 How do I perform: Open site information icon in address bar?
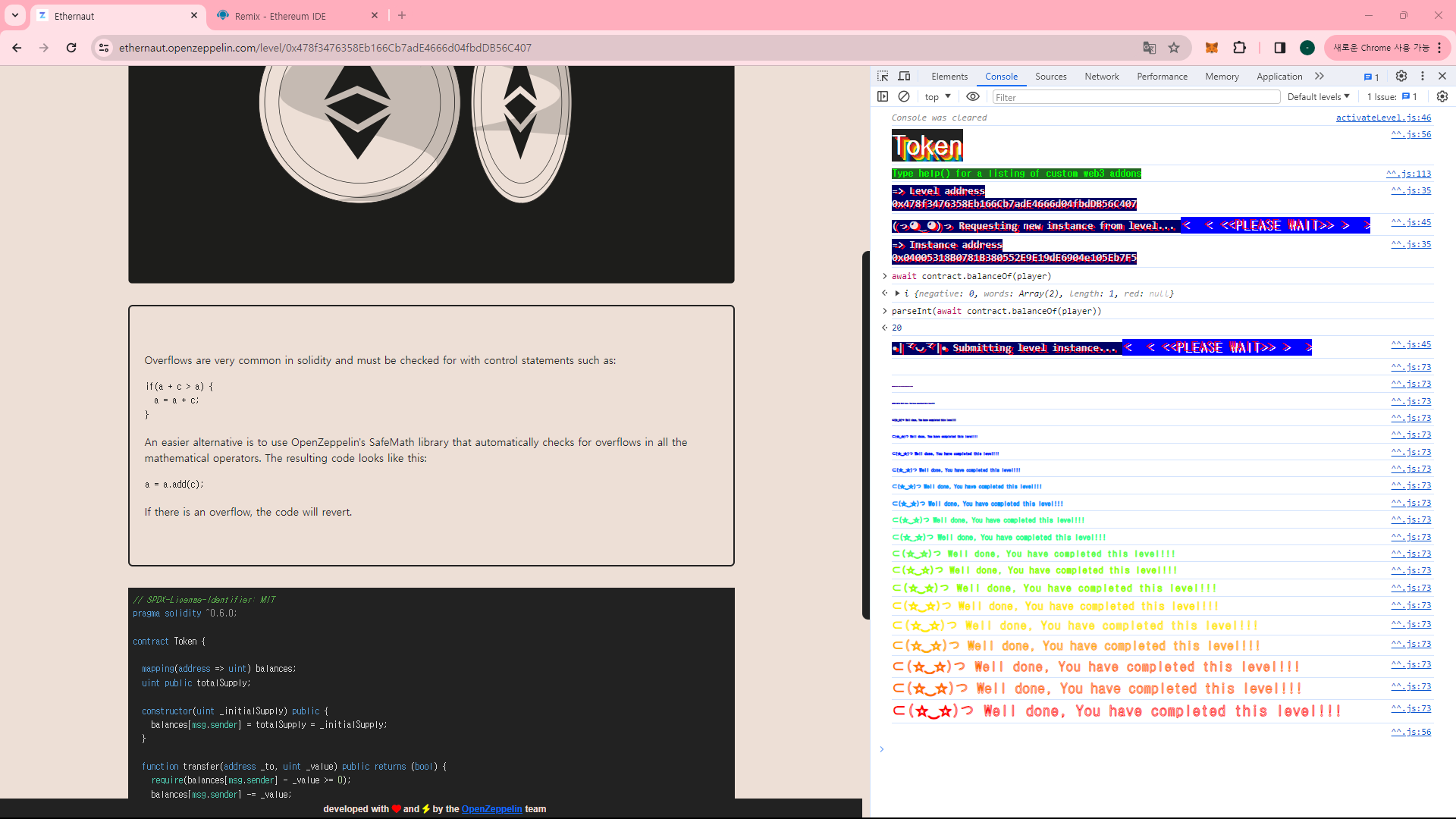104,48
